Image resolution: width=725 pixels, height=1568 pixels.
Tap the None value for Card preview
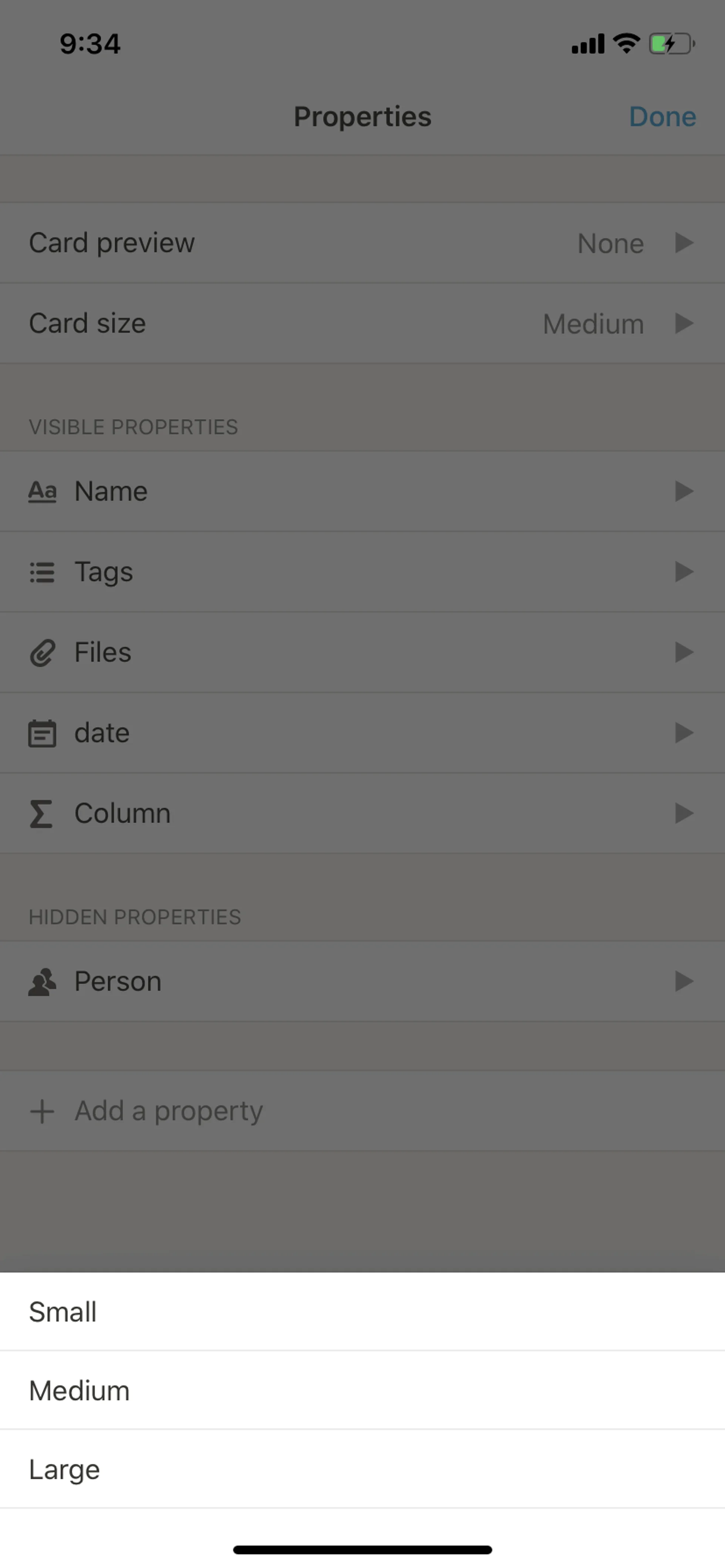tap(610, 243)
